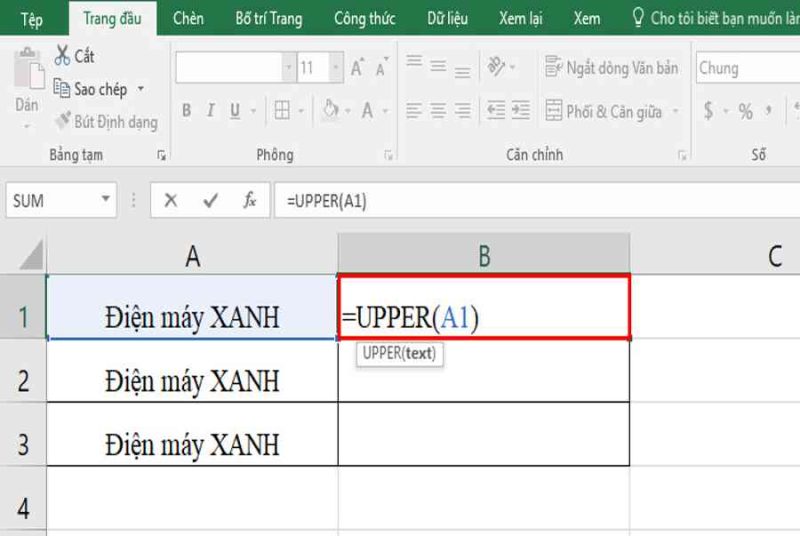Image resolution: width=800 pixels, height=536 pixels.
Task: Center text horizontally
Action: point(438,111)
